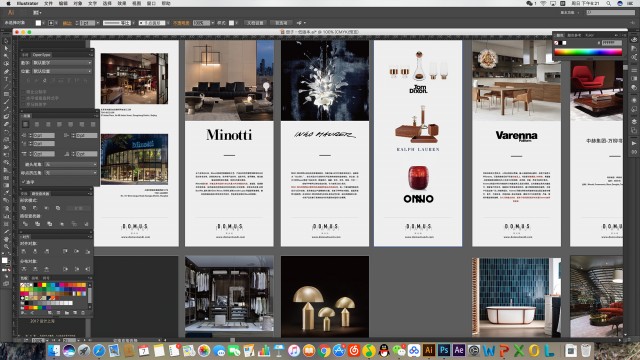The width and height of the screenshot is (640, 360).
Task: Click the 首选项 button in control bar
Action: point(281,23)
